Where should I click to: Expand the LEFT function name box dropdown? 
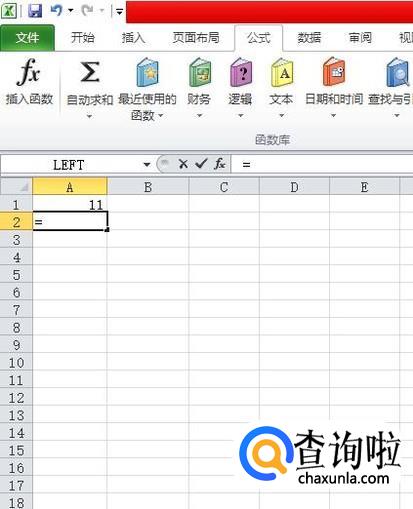[146, 165]
